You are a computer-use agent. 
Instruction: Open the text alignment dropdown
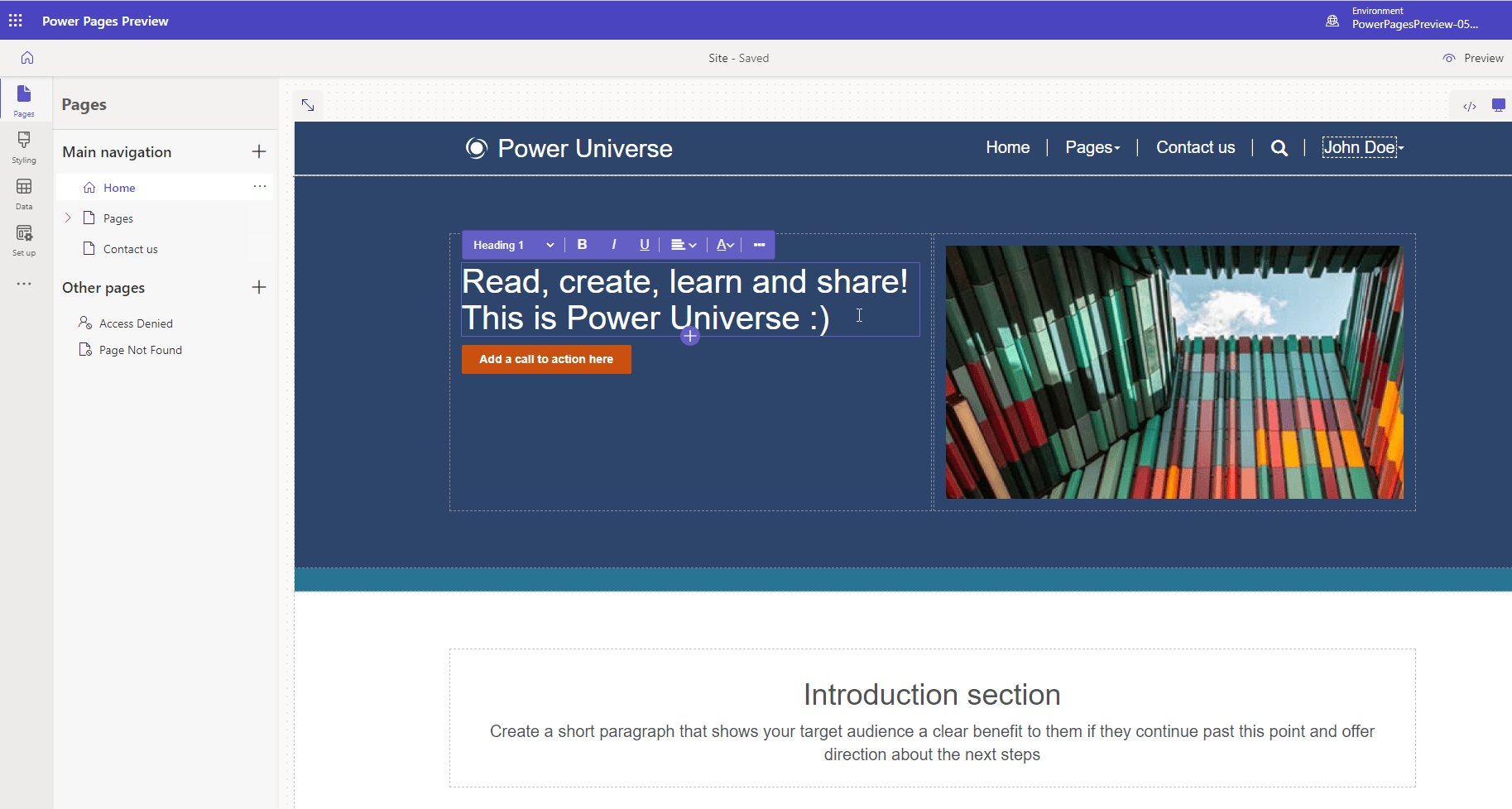[x=684, y=245]
